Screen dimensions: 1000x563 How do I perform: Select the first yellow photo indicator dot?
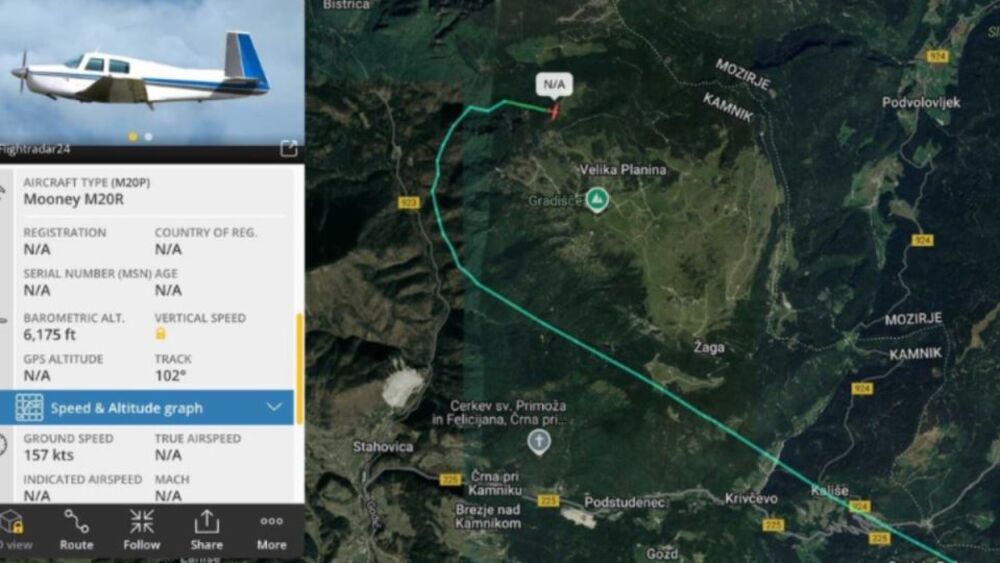point(133,136)
